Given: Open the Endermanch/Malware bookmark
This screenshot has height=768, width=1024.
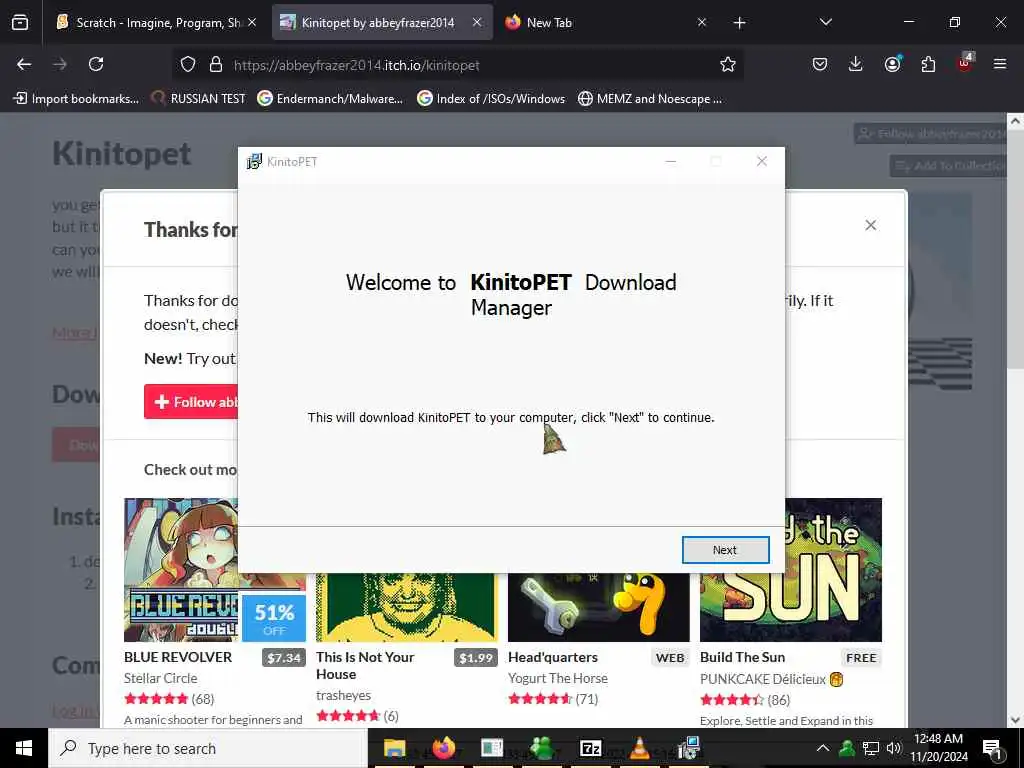Looking at the screenshot, I should pos(330,99).
